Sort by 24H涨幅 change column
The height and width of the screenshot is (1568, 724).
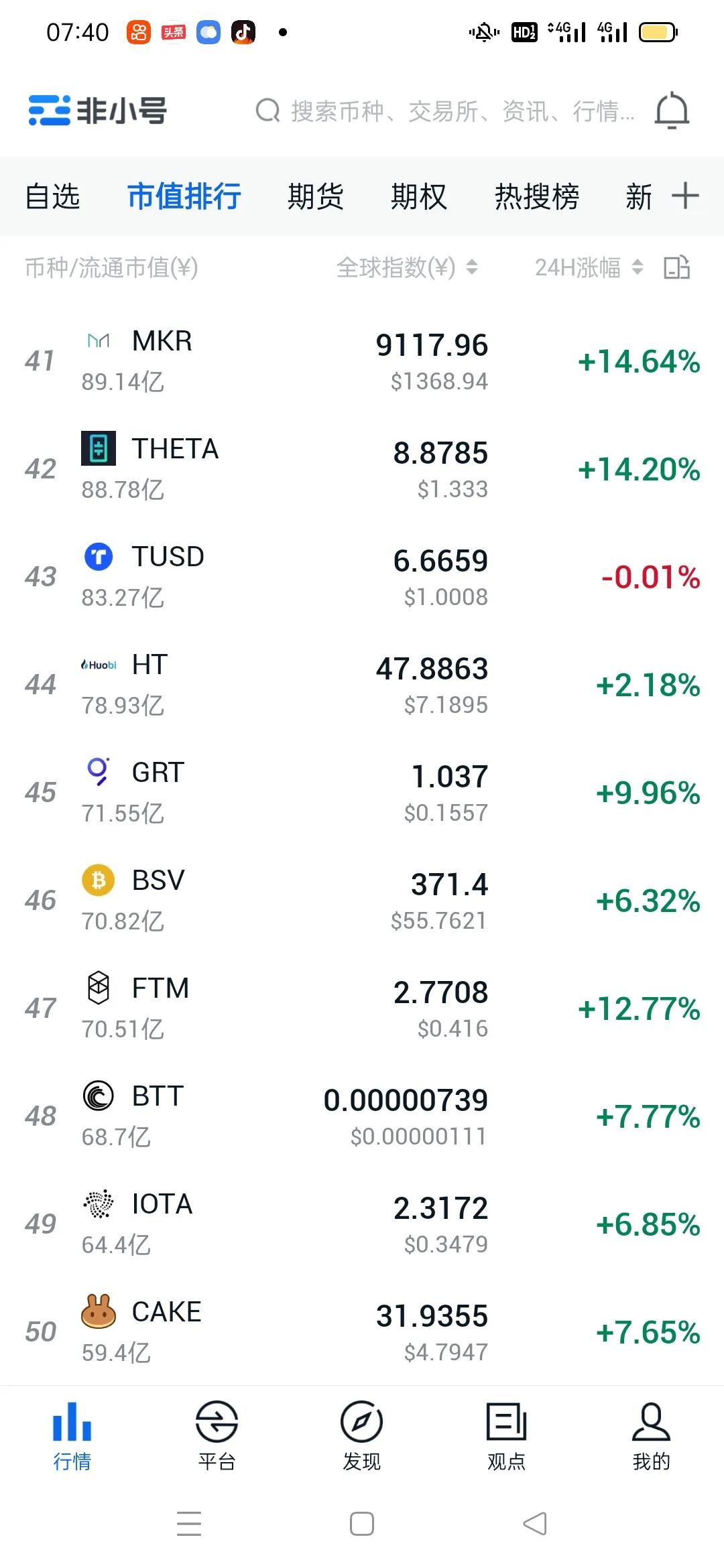coord(588,267)
